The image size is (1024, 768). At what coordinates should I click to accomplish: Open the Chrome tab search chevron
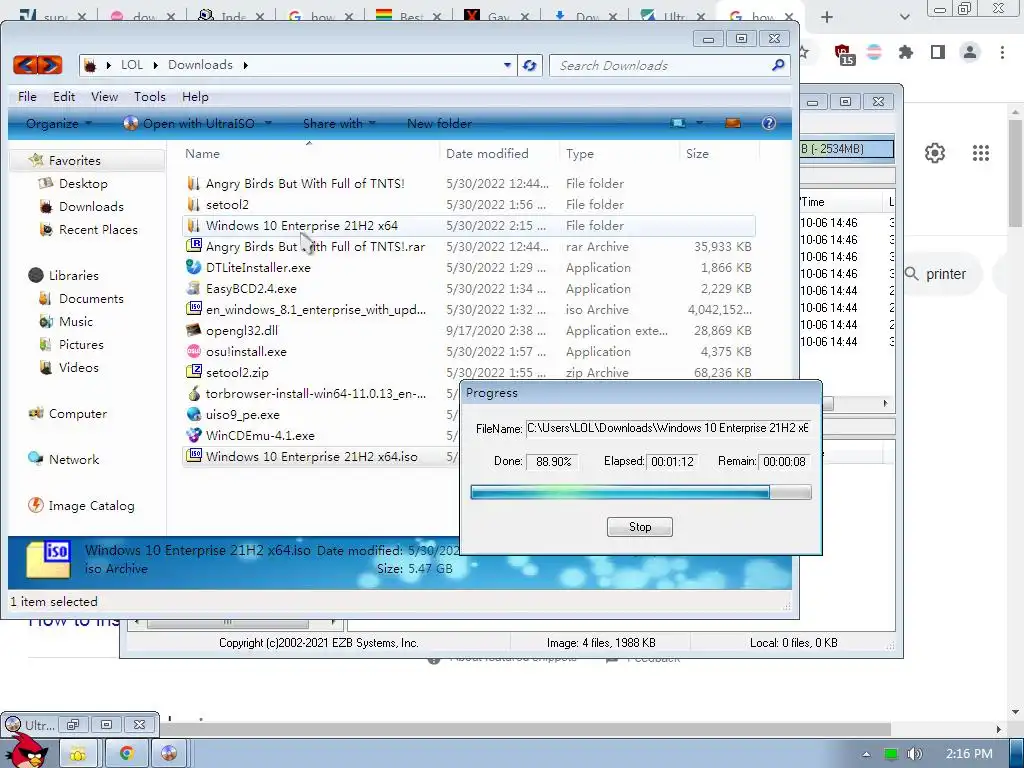coord(904,17)
